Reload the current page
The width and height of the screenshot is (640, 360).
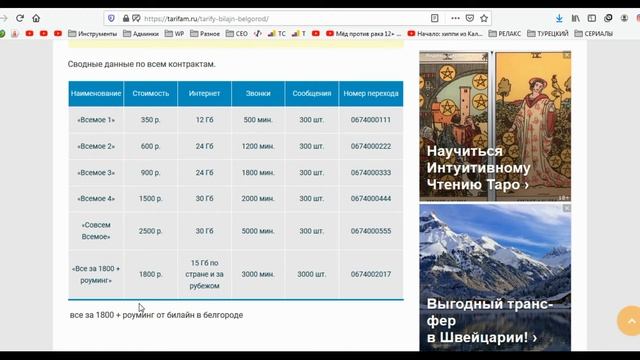pos(20,18)
